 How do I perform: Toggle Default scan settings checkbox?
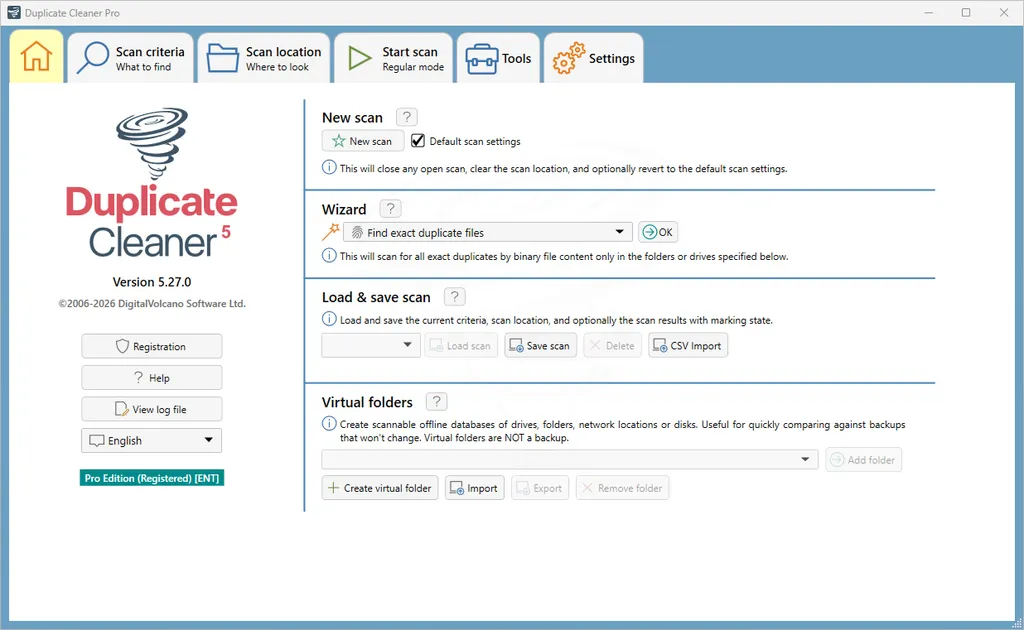coord(418,140)
